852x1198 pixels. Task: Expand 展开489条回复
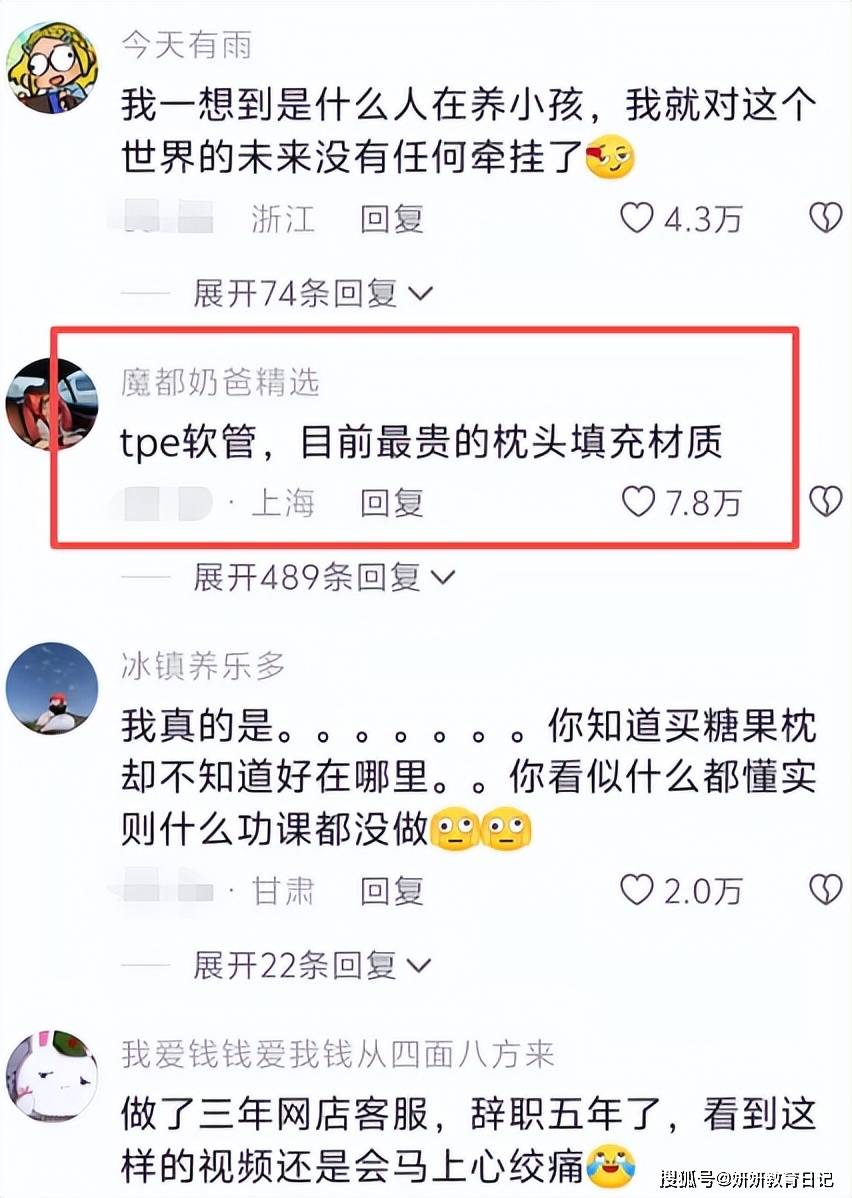[x=324, y=577]
